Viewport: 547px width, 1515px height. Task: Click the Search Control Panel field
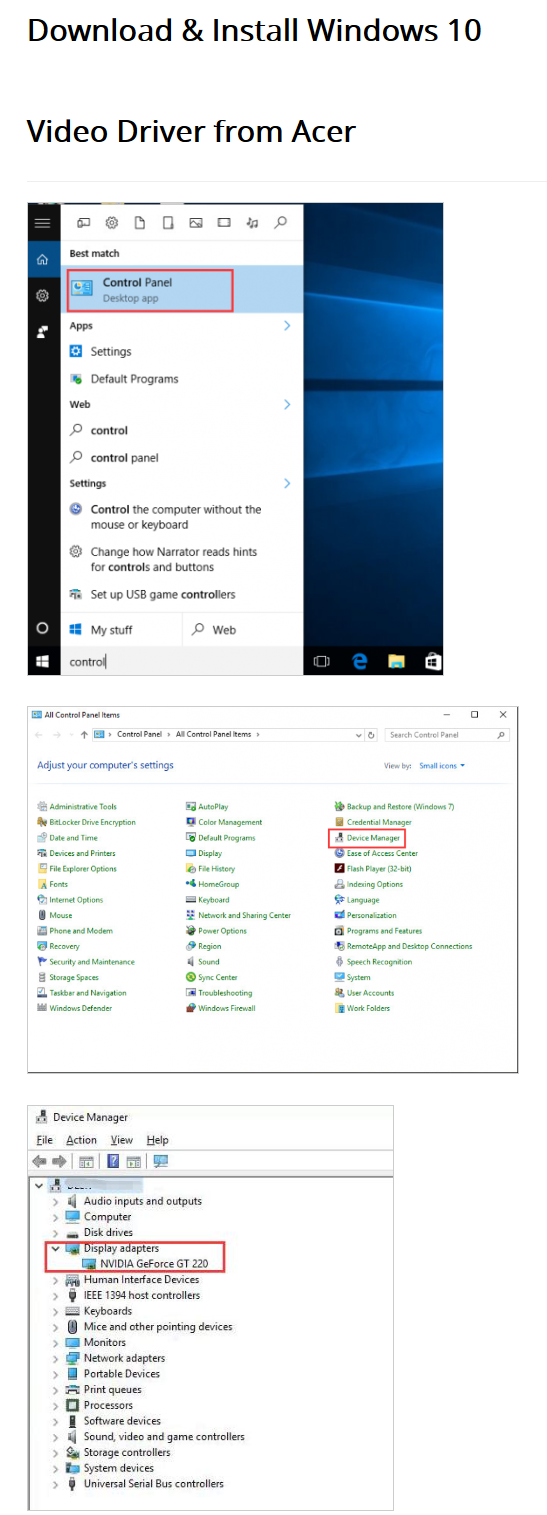click(447, 734)
